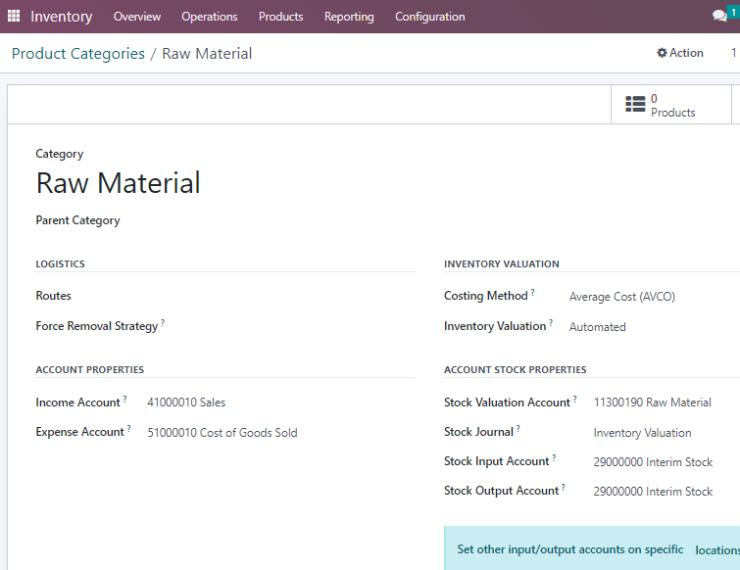The image size is (740, 570).
Task: Open the Operations menu
Action: 209,17
